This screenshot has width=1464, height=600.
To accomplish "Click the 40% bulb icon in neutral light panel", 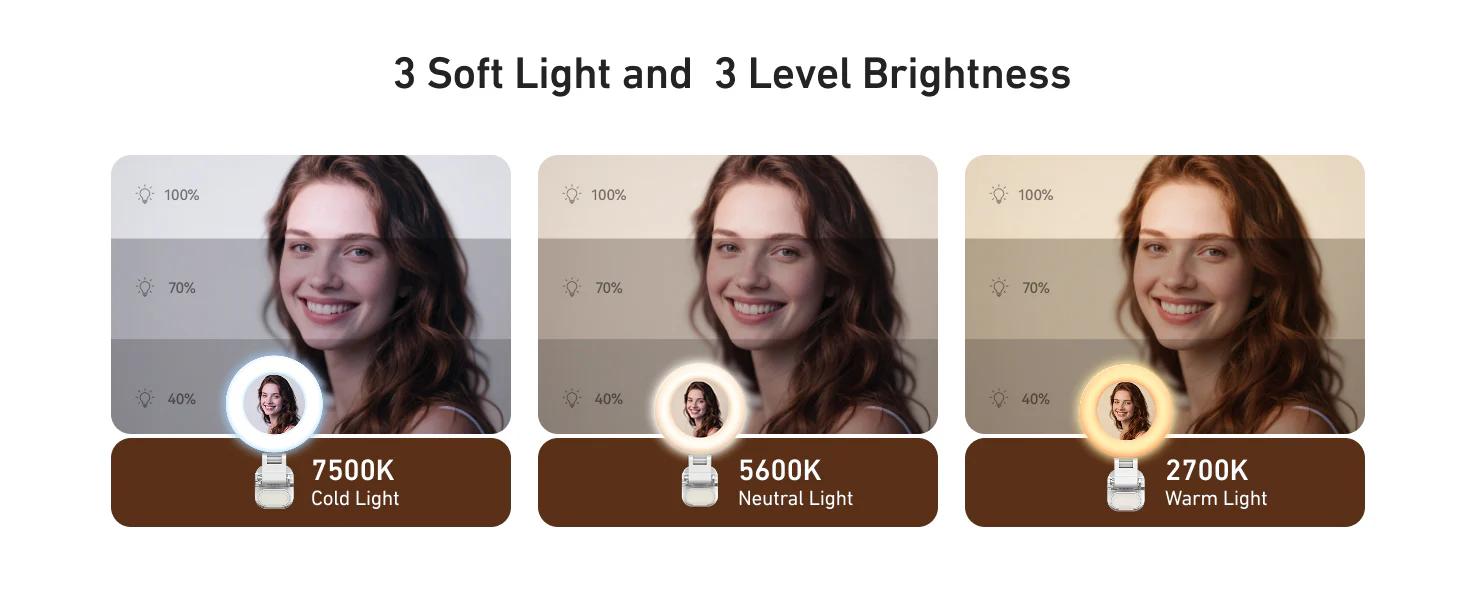I will click(572, 399).
